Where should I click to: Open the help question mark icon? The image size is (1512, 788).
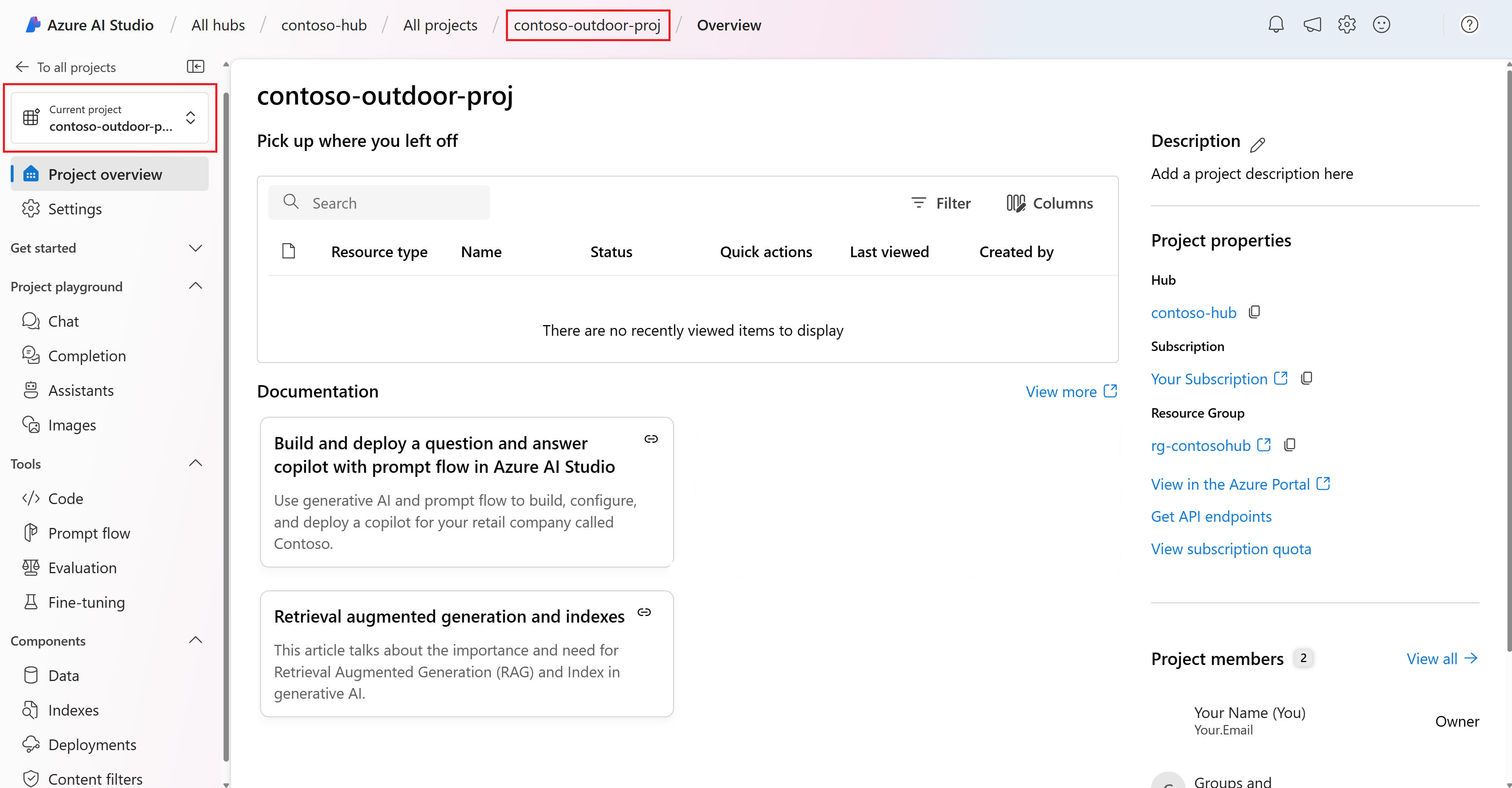(x=1469, y=25)
